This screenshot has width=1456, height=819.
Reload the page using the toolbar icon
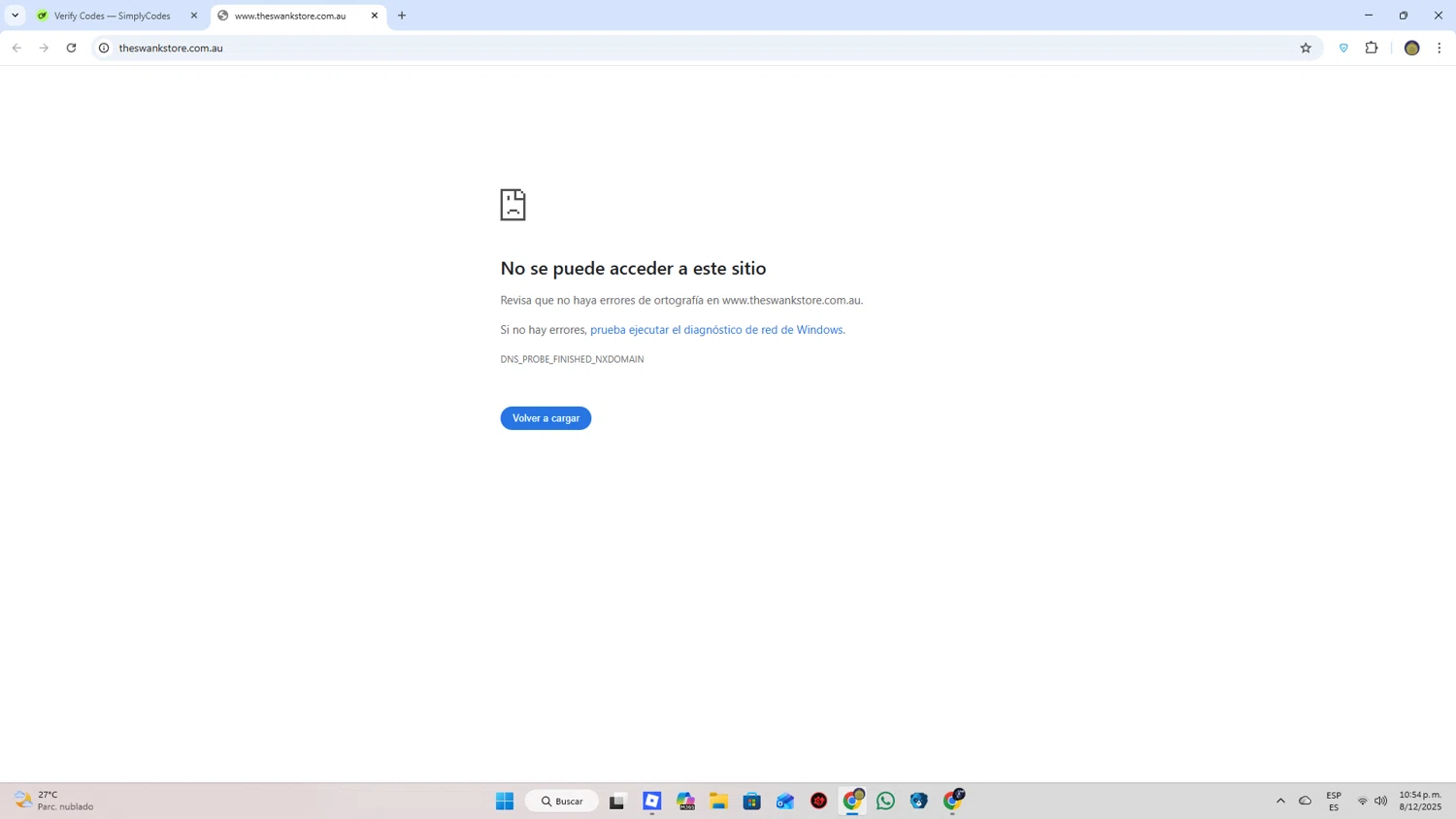(x=71, y=48)
